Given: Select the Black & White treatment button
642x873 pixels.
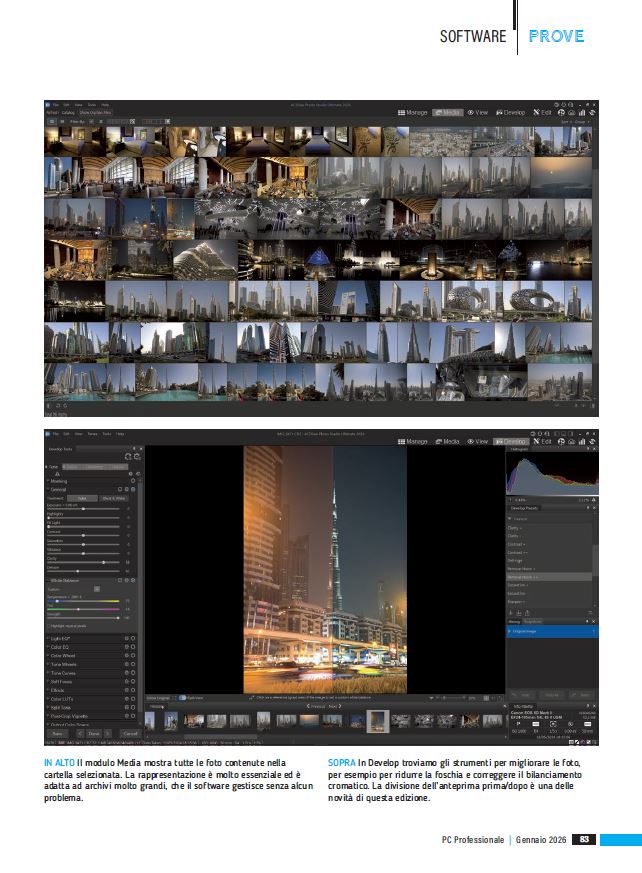Looking at the screenshot, I should pos(113,498).
